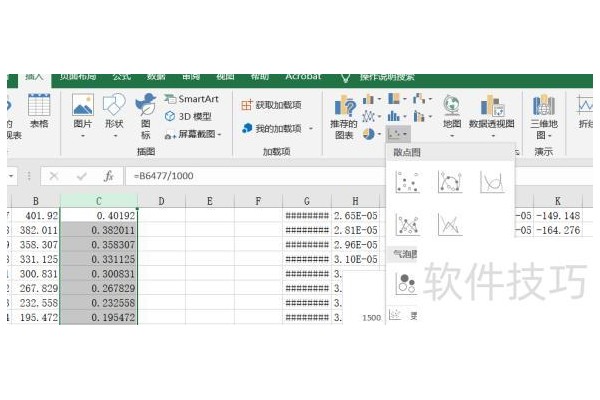Cancel the formula bar entry (X)

(x=54, y=176)
